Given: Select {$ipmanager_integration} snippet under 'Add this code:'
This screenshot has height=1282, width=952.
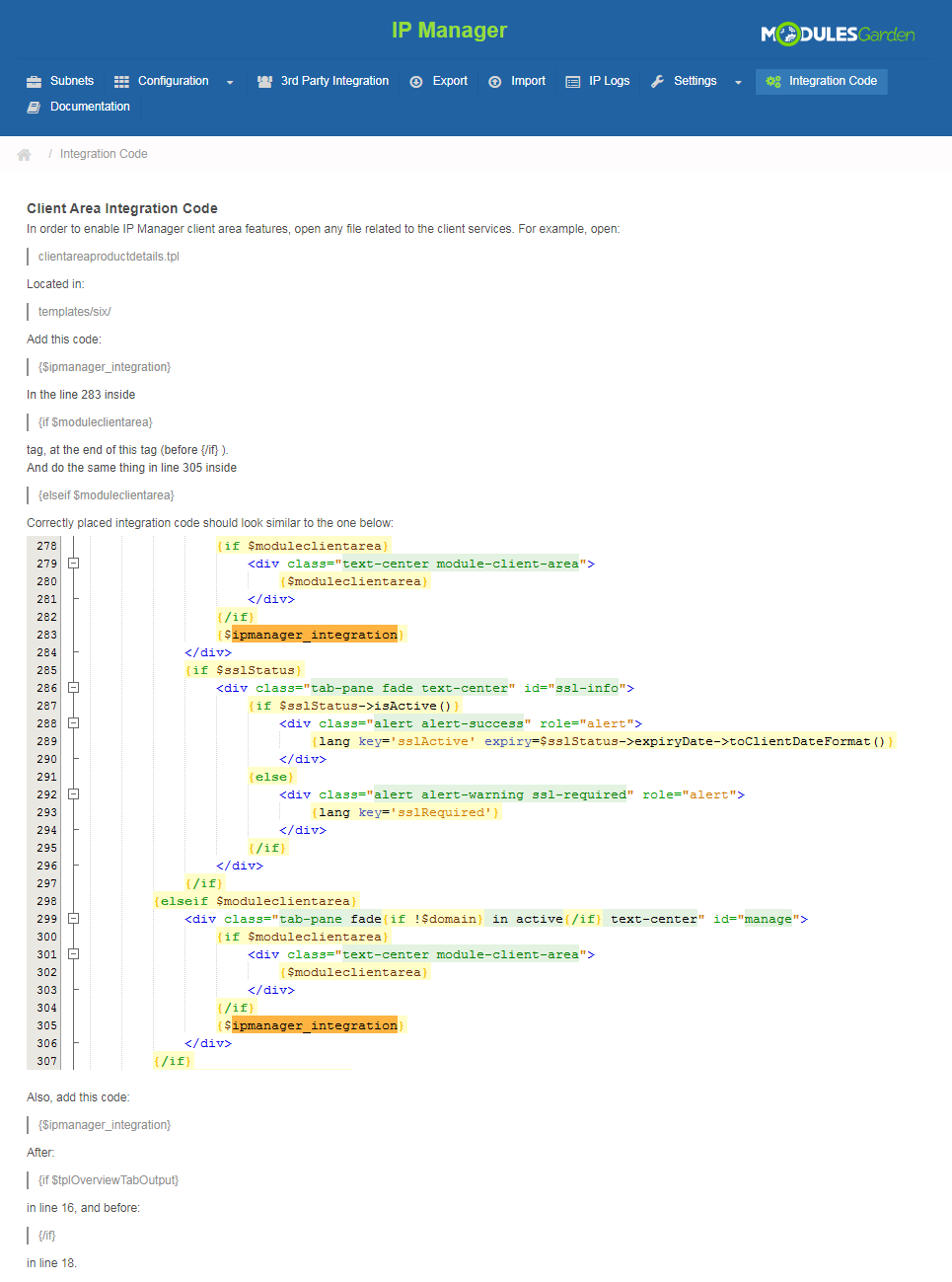Looking at the screenshot, I should 105,367.
